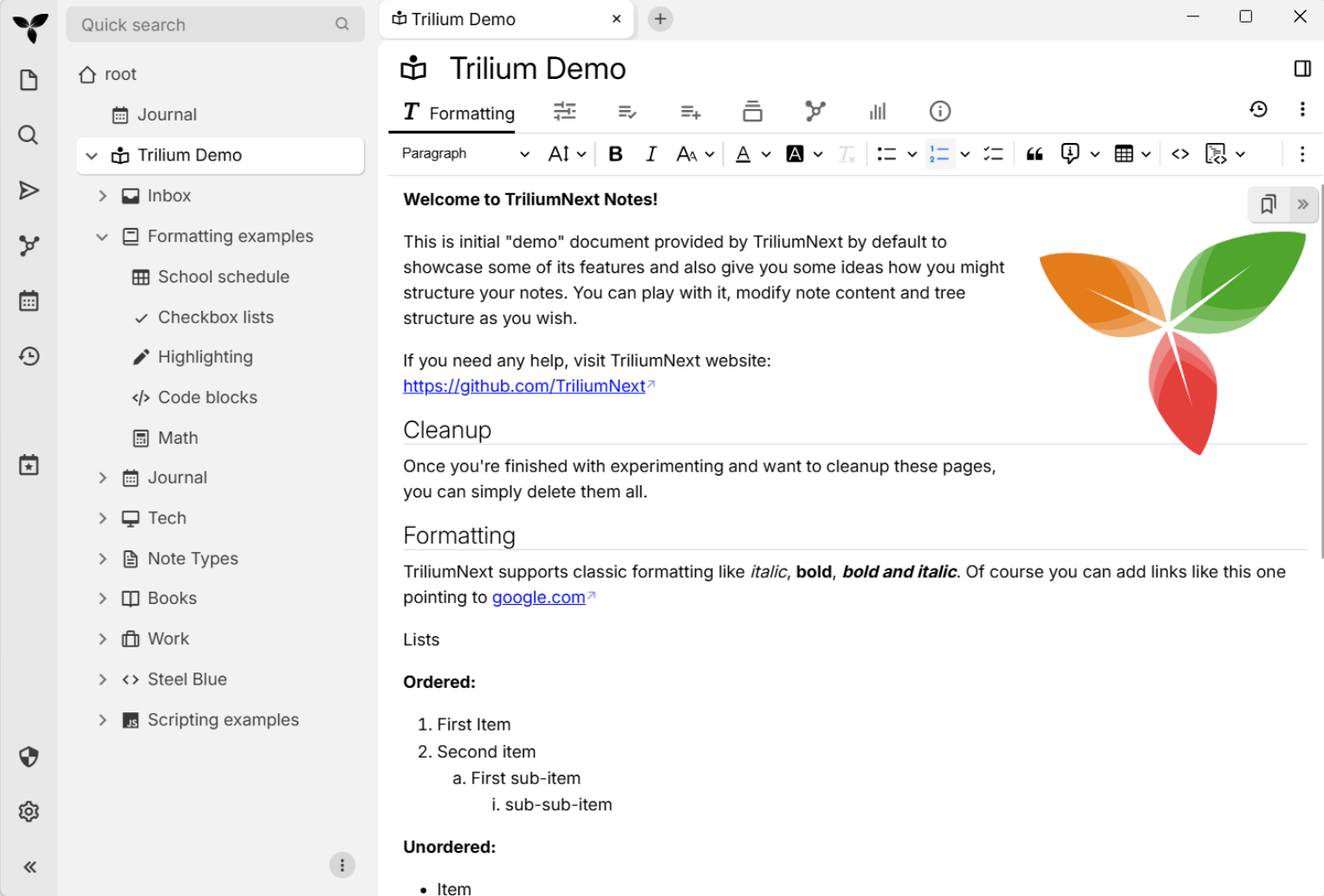Click the to-do list icon
This screenshot has width=1324, height=896.
tap(993, 154)
